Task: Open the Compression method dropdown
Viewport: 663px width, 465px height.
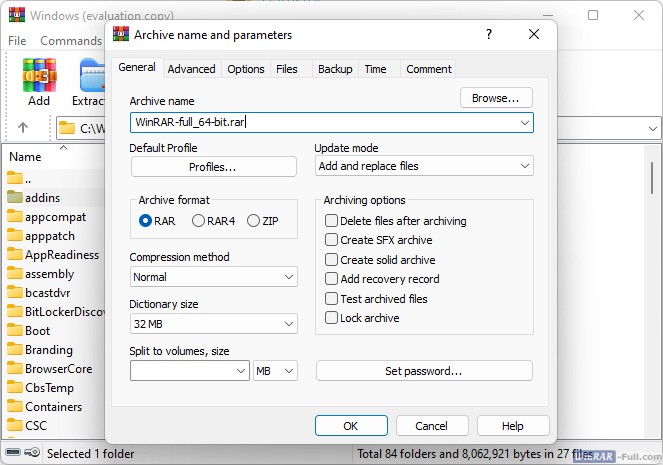Action: click(x=213, y=277)
